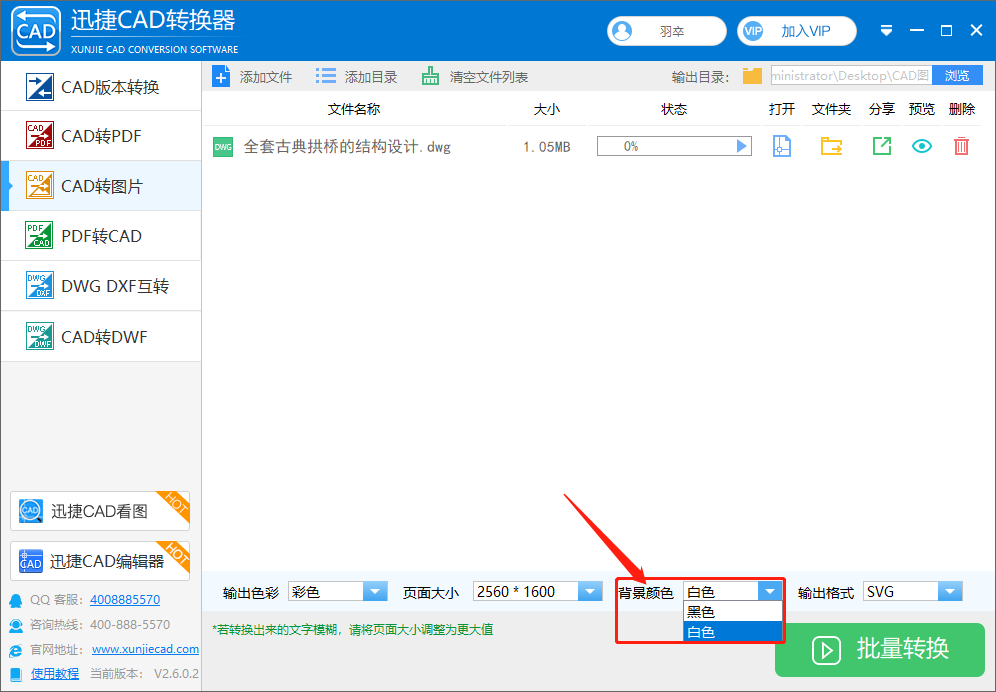Image resolution: width=996 pixels, height=692 pixels.
Task: Open the www.xunjiecad.com link
Action: click(x=145, y=649)
